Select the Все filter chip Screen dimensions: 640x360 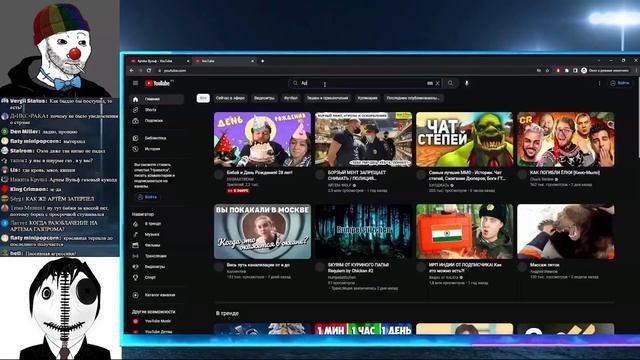203,98
